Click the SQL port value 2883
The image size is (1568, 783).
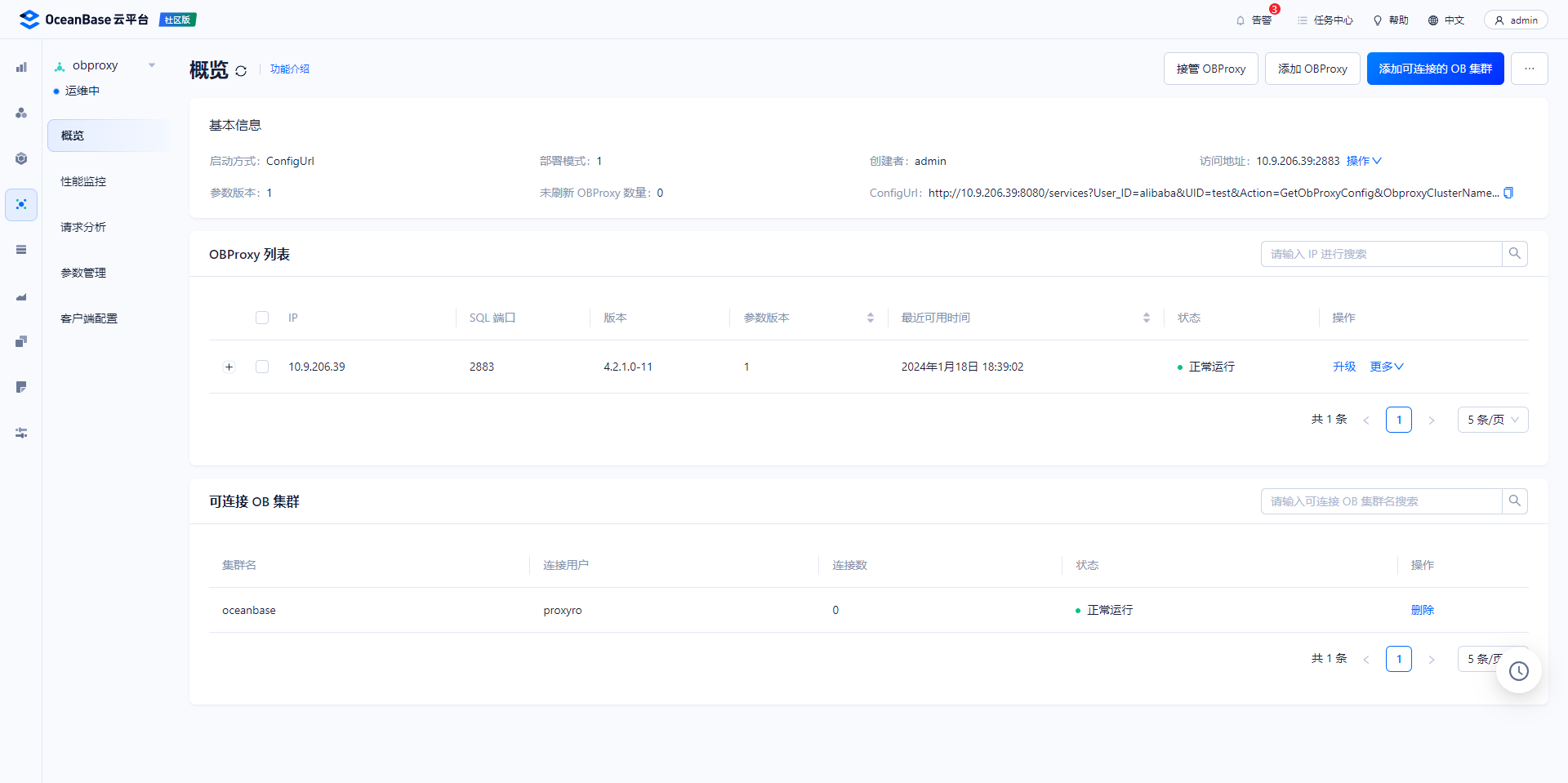pyautogui.click(x=482, y=367)
